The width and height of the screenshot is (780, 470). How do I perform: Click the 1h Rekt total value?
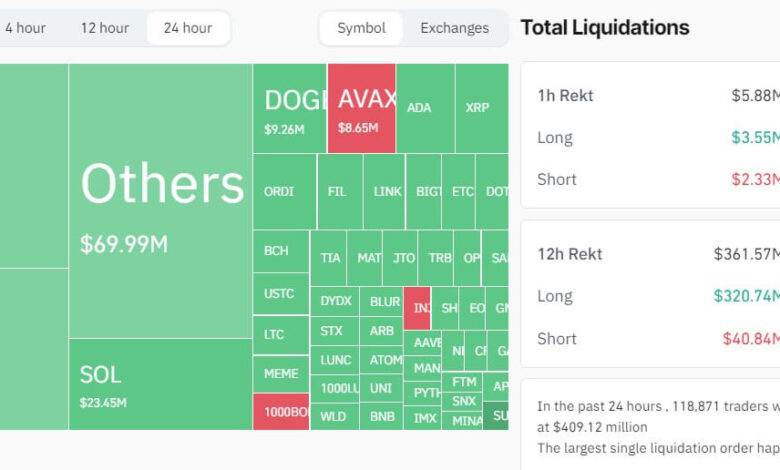click(x=754, y=95)
